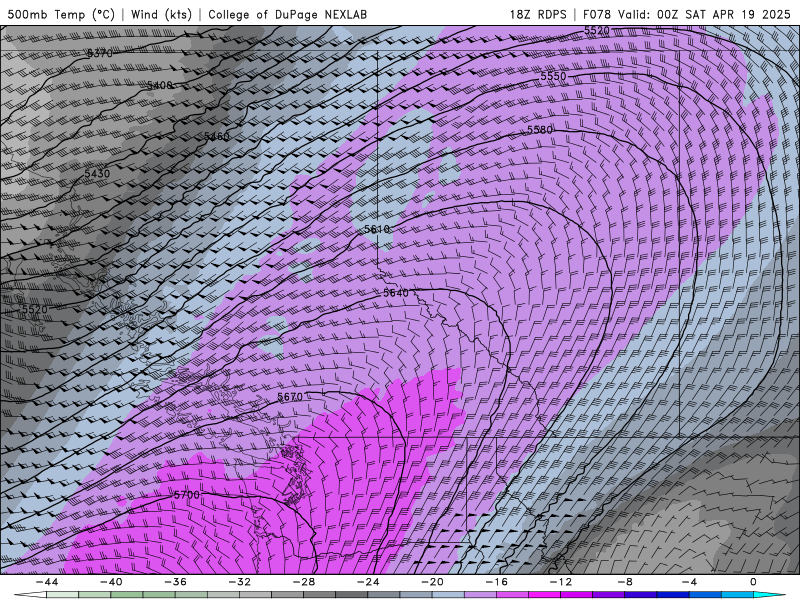Image resolution: width=800 pixels, height=600 pixels.
Task: Click the -44 color scale value
Action: pyautogui.click(x=47, y=582)
